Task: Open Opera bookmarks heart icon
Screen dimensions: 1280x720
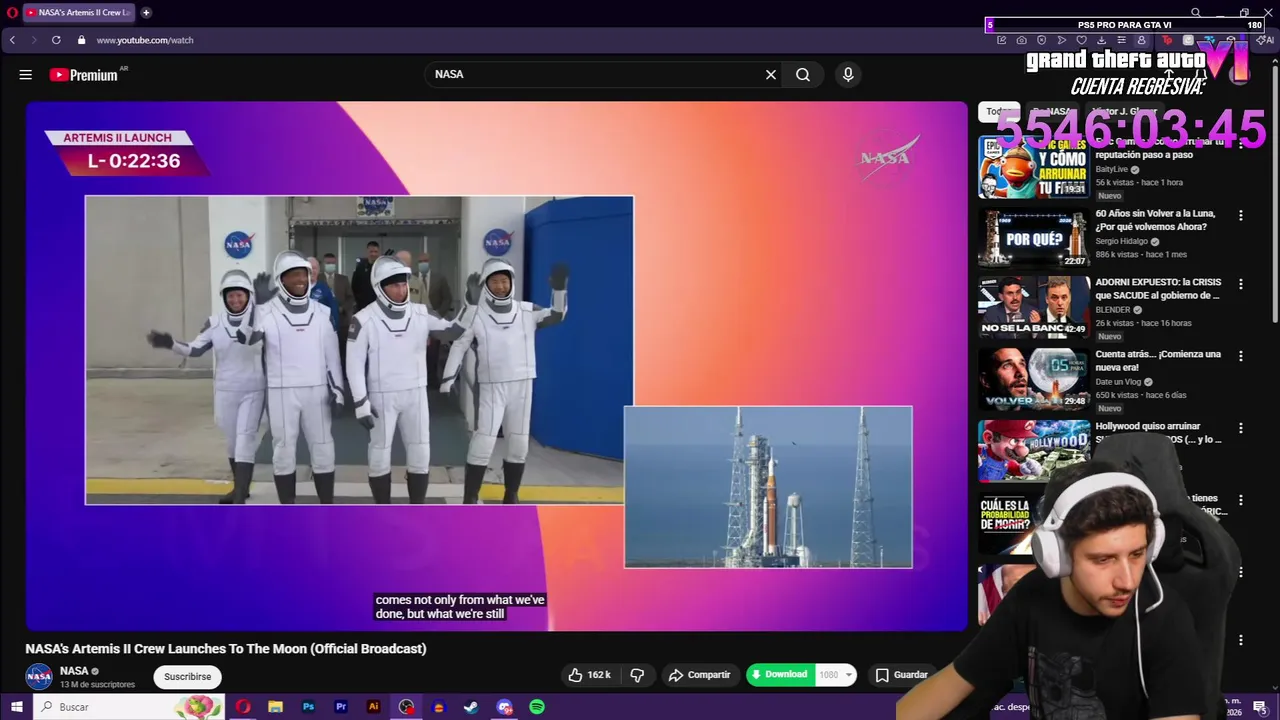Action: [1081, 40]
